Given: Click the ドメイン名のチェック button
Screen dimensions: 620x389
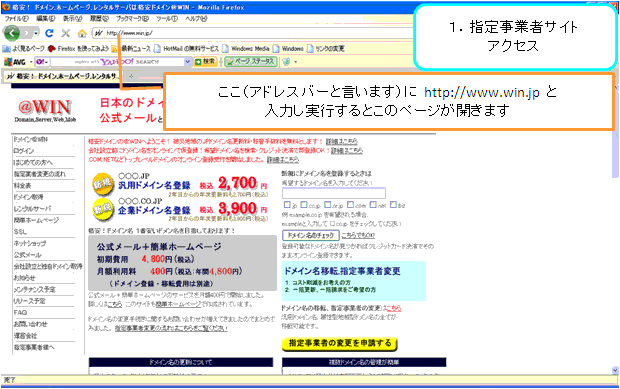Looking at the screenshot, I should point(311,236).
